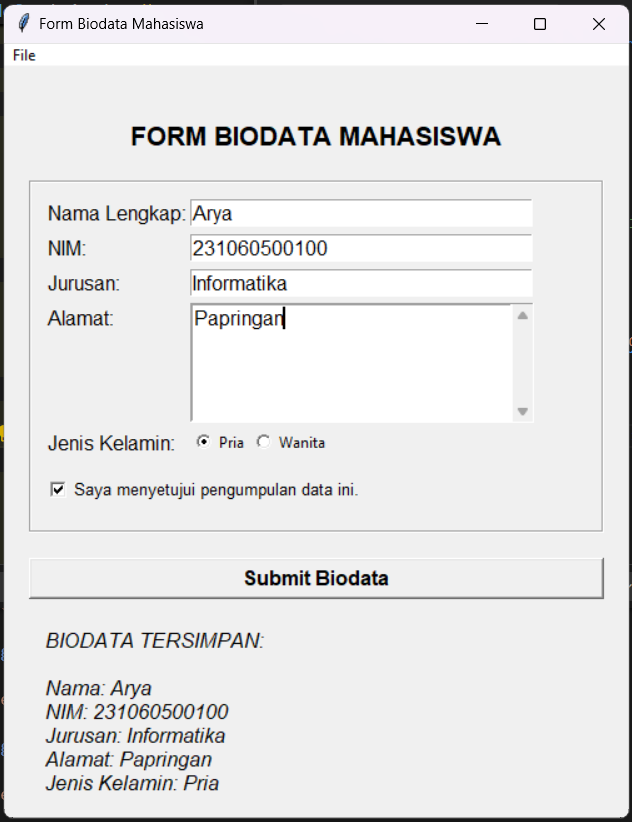
Task: Click the Alamat scrollbar down arrow
Action: [523, 410]
